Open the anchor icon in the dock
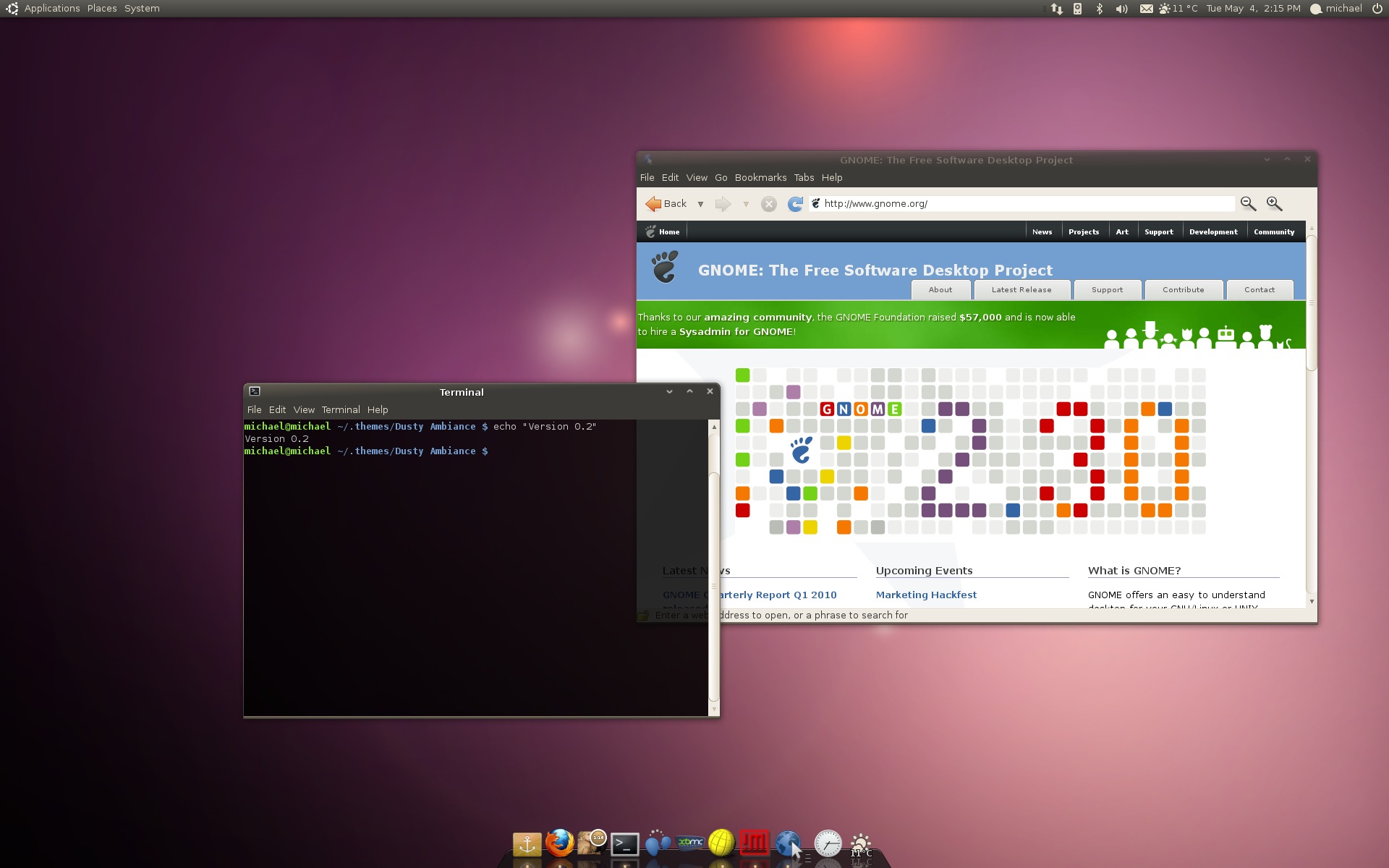This screenshot has height=868, width=1389. [x=527, y=843]
